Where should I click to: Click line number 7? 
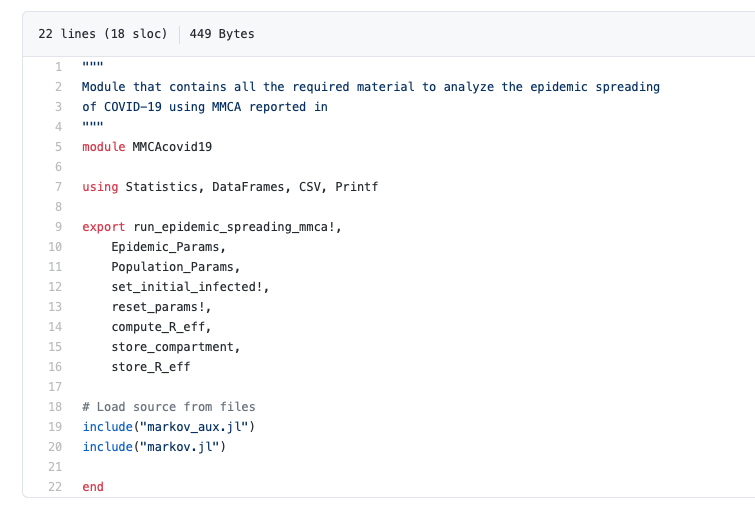click(58, 186)
